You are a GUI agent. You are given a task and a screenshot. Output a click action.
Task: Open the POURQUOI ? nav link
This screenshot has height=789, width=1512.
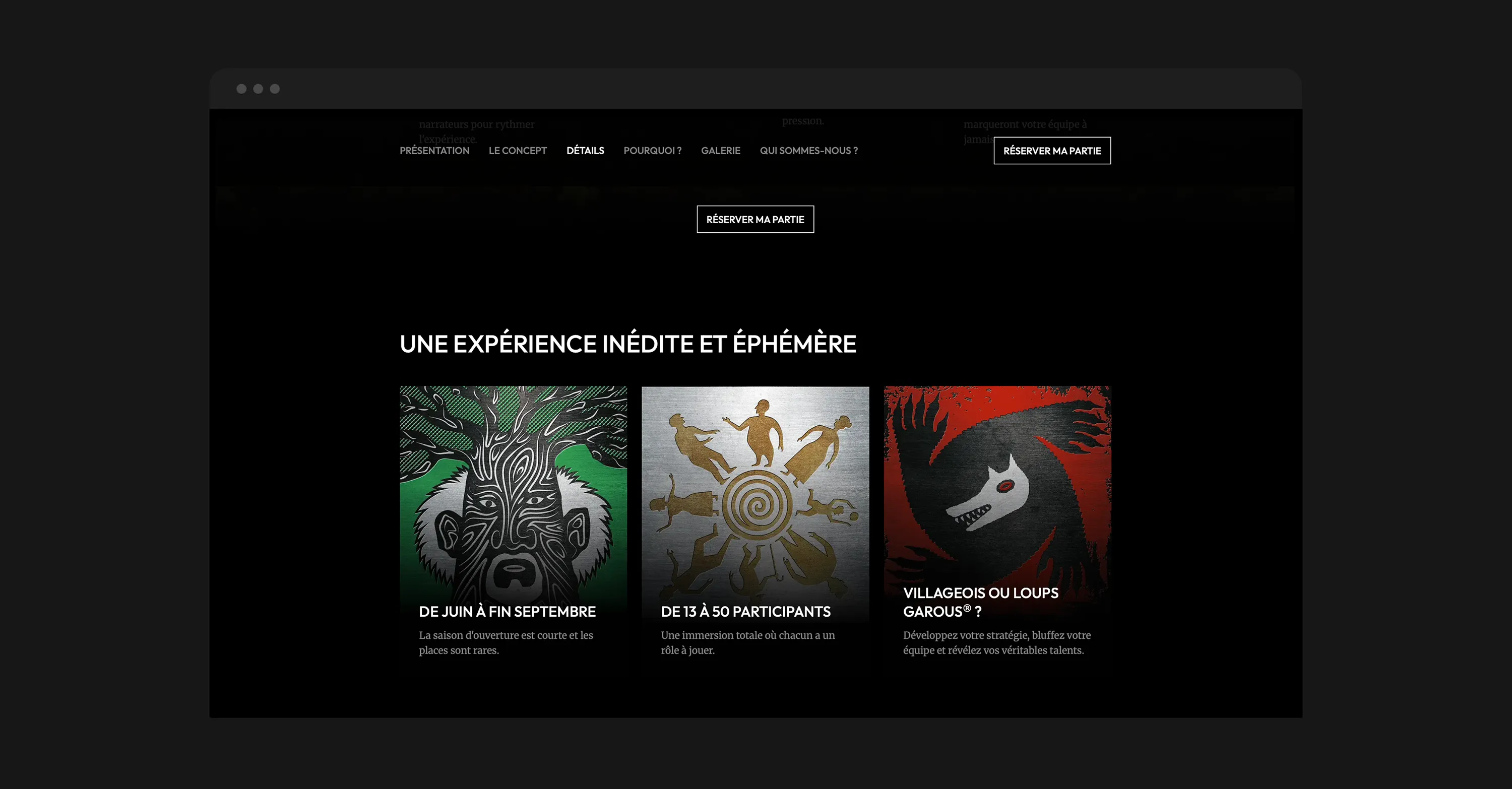653,151
